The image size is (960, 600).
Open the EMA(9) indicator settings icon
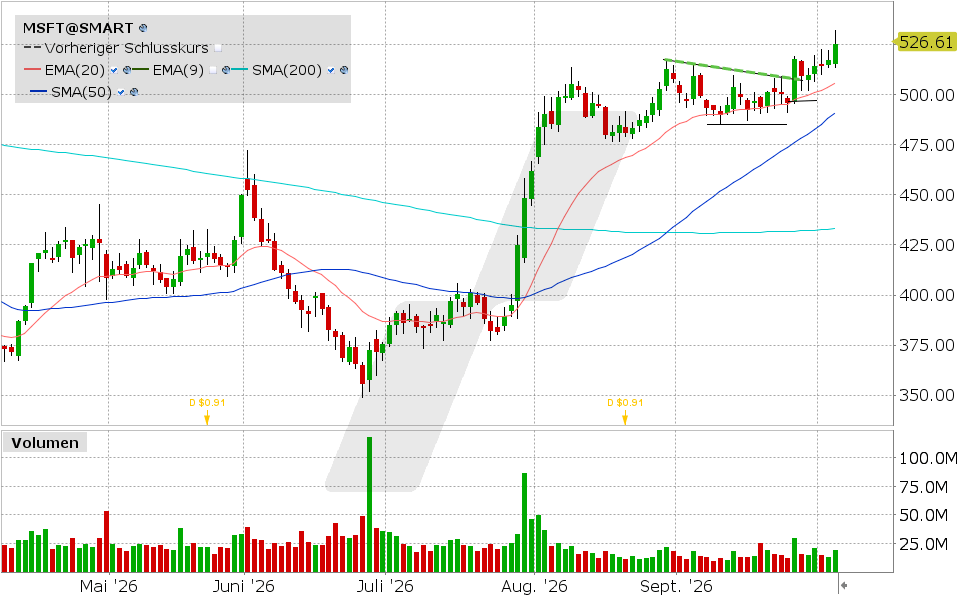click(226, 70)
